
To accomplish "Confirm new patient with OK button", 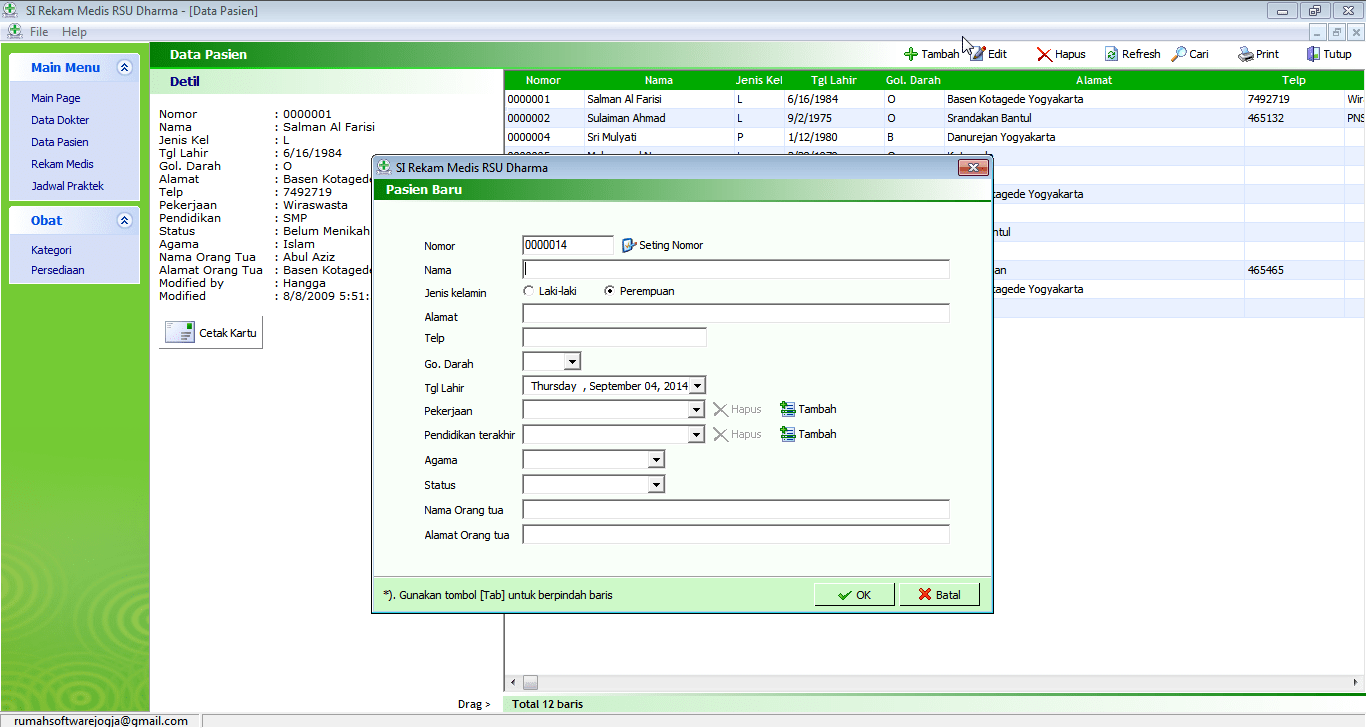I will [854, 595].
